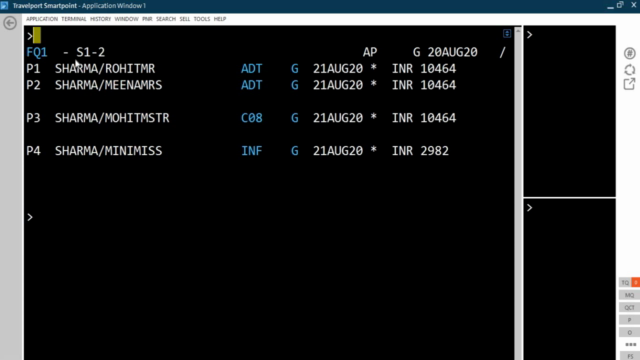The width and height of the screenshot is (640, 360).
Task: Open the TERMINAL menu
Action: coord(74,19)
